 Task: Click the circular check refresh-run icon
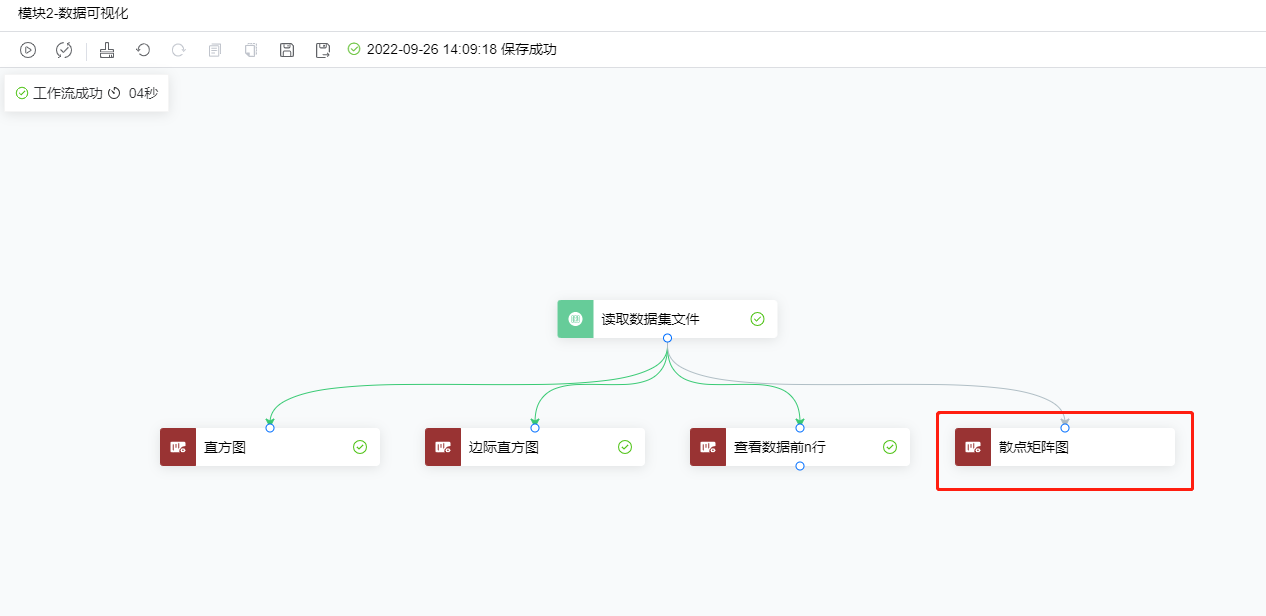64,50
